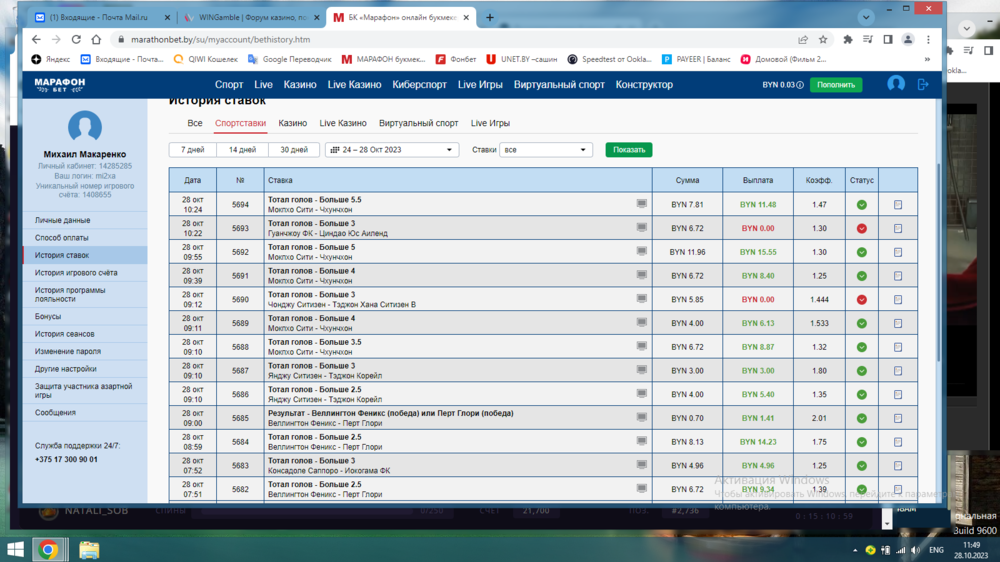This screenshot has width=1000, height=562.
Task: Open the date range dropdown 24–28 Oct 2023
Action: pos(391,150)
